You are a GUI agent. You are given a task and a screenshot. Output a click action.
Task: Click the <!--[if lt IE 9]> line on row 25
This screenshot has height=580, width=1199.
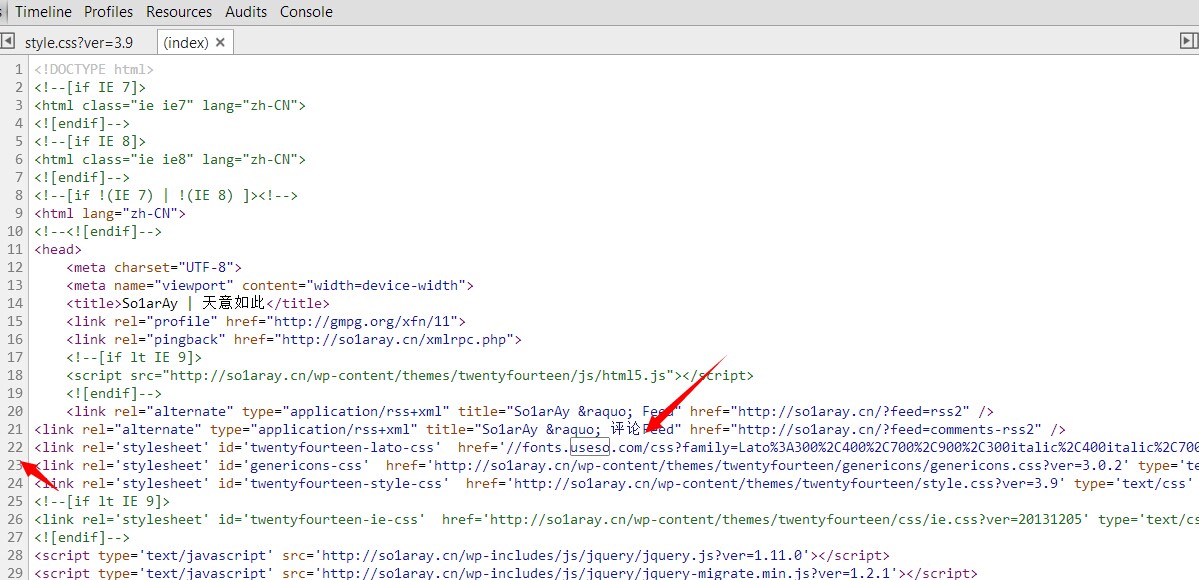tap(102, 502)
